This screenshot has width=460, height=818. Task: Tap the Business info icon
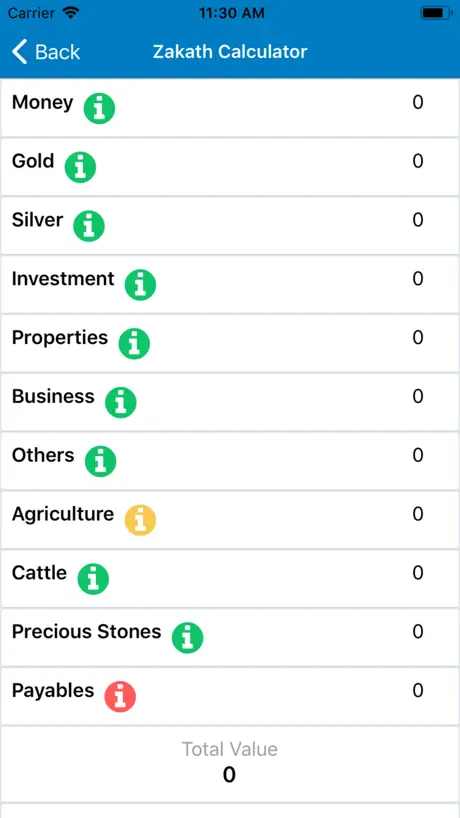pos(120,403)
